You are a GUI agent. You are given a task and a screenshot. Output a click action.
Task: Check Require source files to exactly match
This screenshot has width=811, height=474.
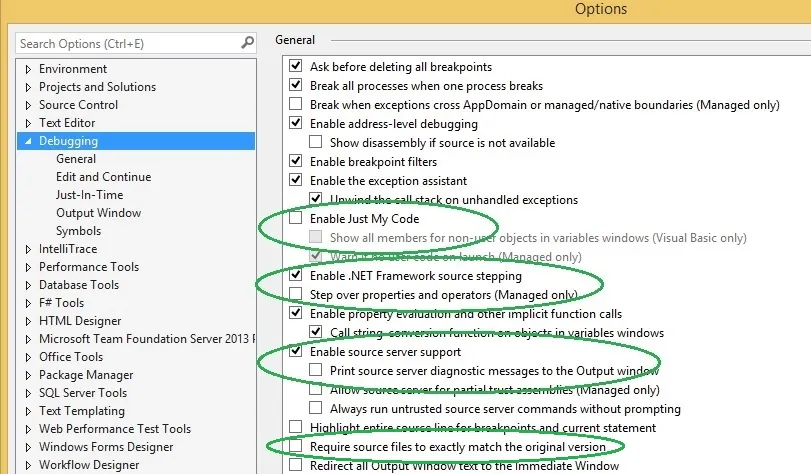pyautogui.click(x=296, y=447)
